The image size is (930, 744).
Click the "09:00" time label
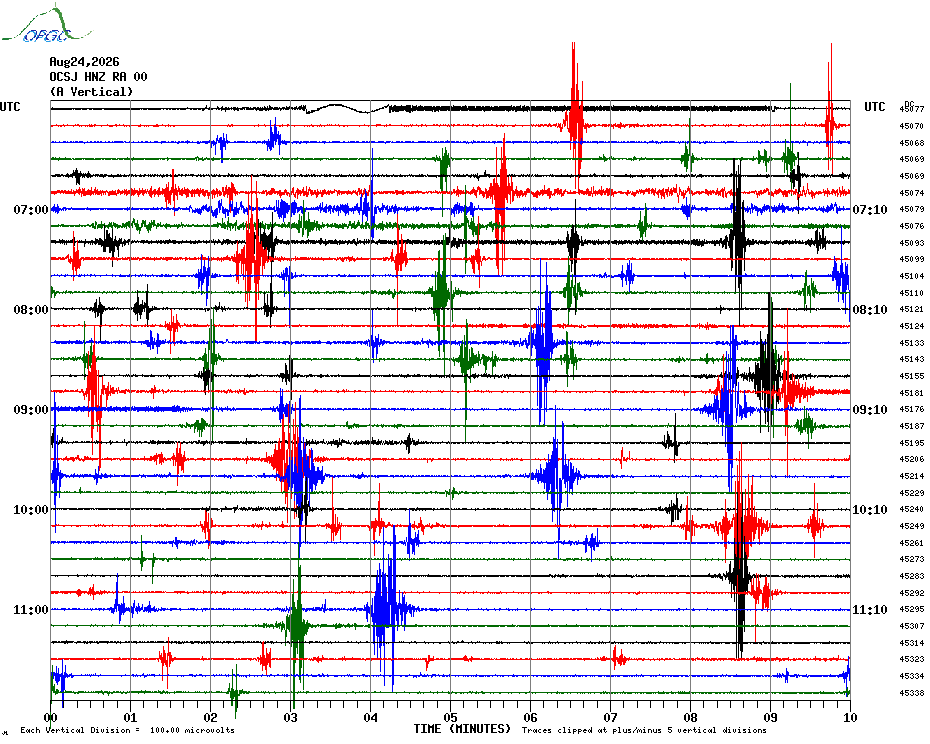31,410
